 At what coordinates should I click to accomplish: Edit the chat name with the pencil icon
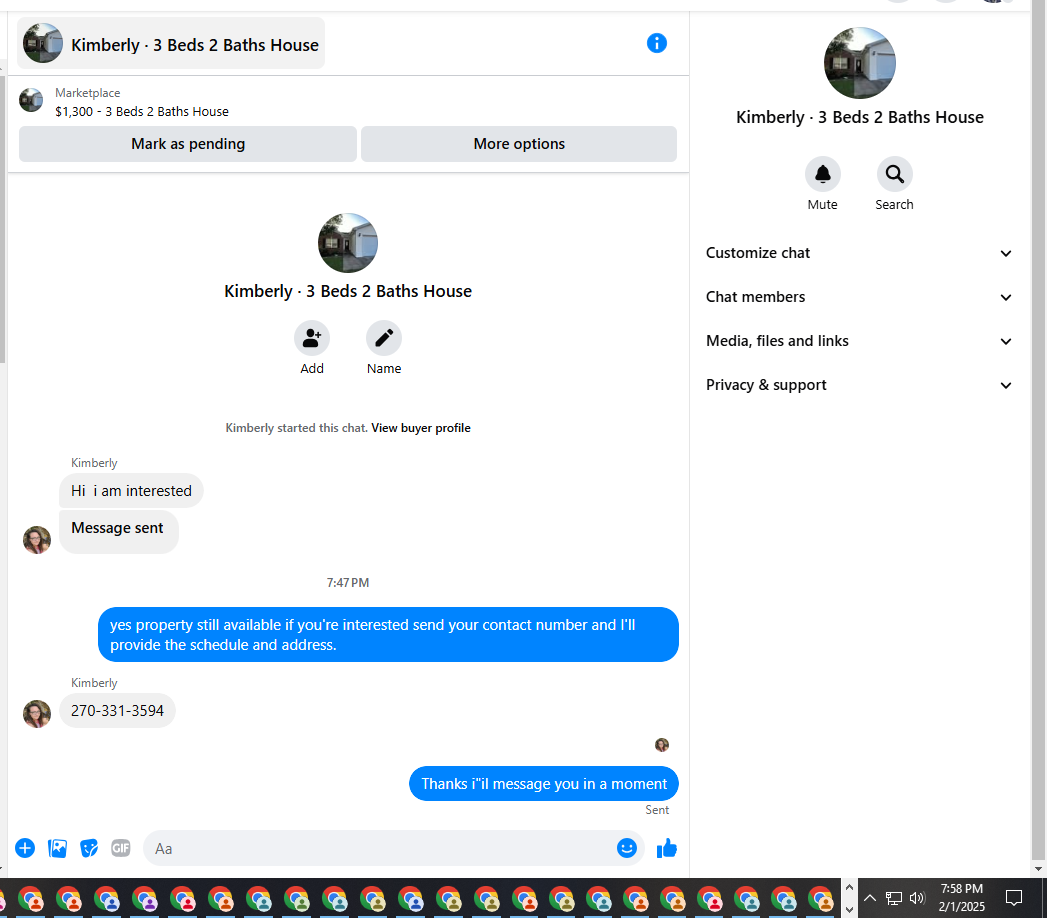384,338
